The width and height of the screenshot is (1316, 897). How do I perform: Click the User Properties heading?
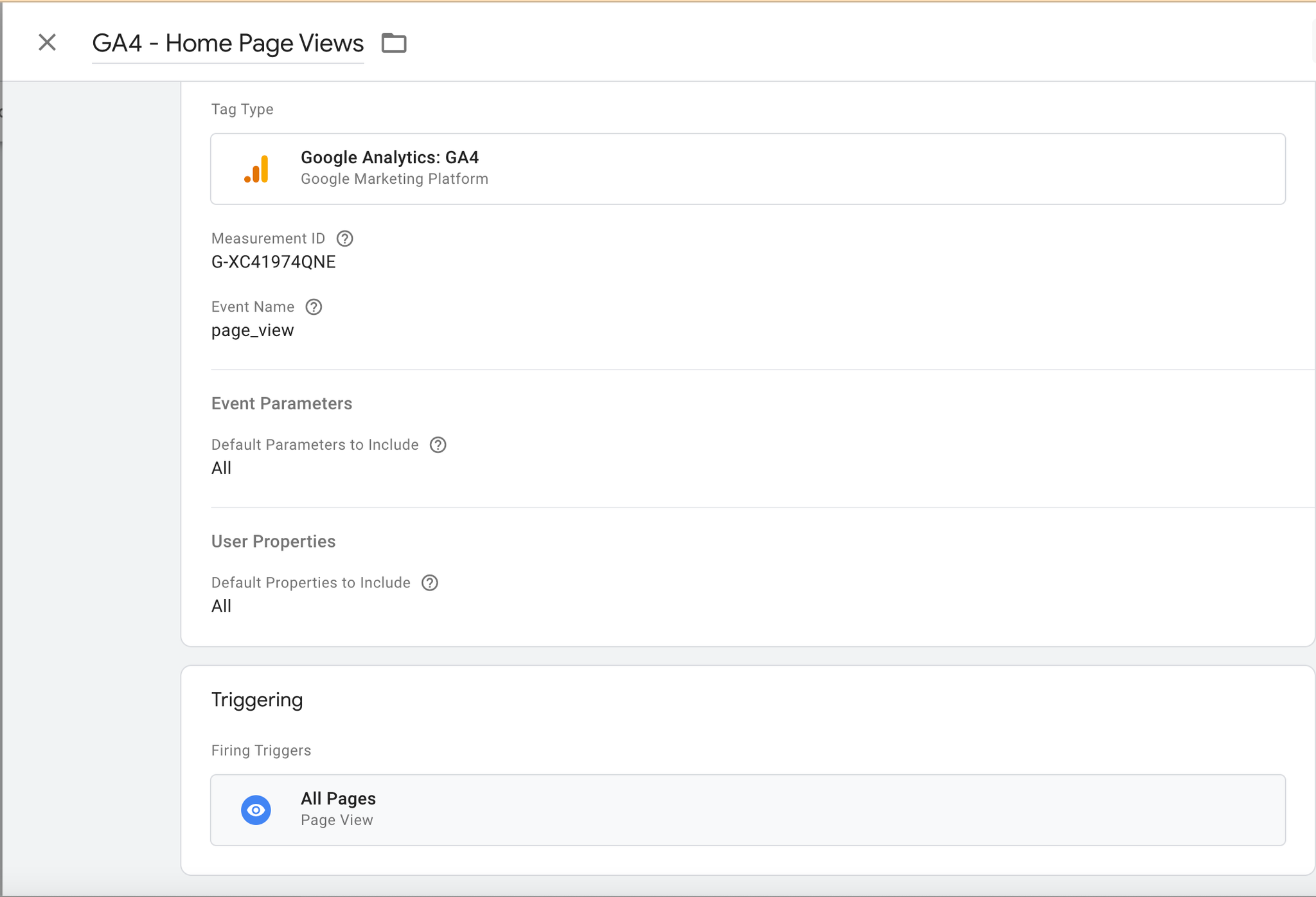[273, 542]
